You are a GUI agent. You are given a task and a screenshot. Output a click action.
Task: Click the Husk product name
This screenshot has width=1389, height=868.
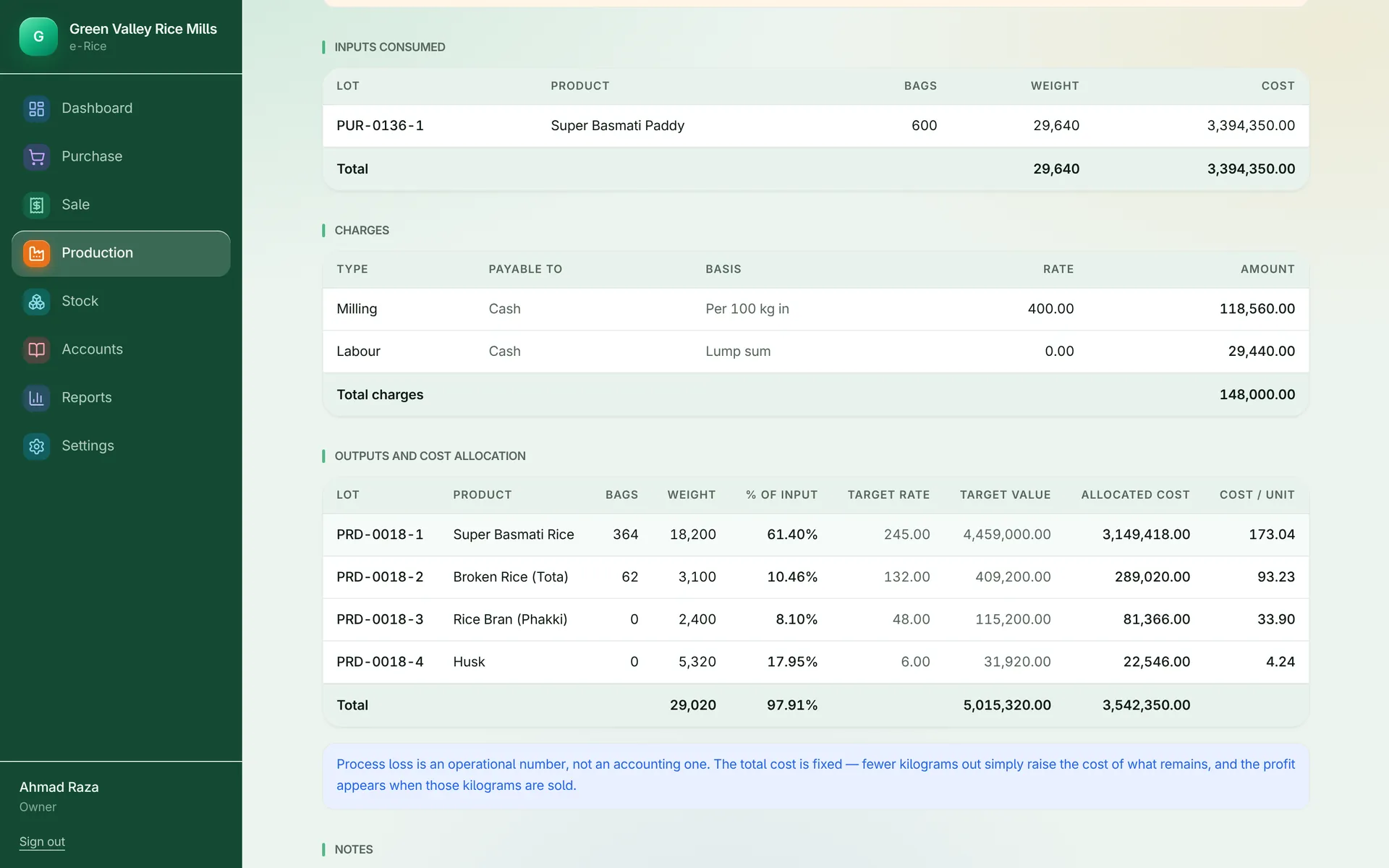[469, 662]
